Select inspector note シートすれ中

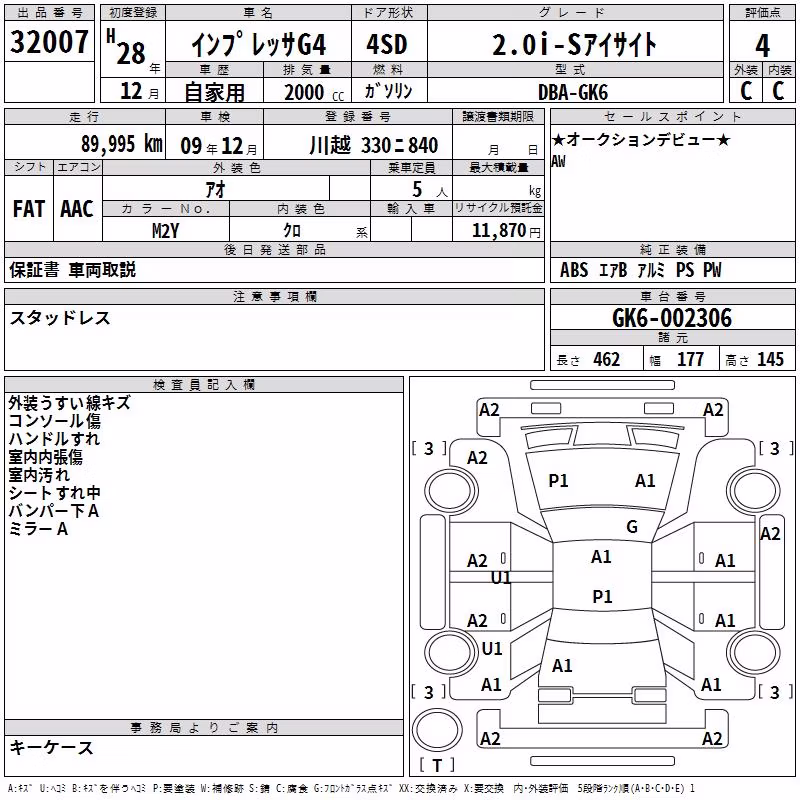click(55, 492)
